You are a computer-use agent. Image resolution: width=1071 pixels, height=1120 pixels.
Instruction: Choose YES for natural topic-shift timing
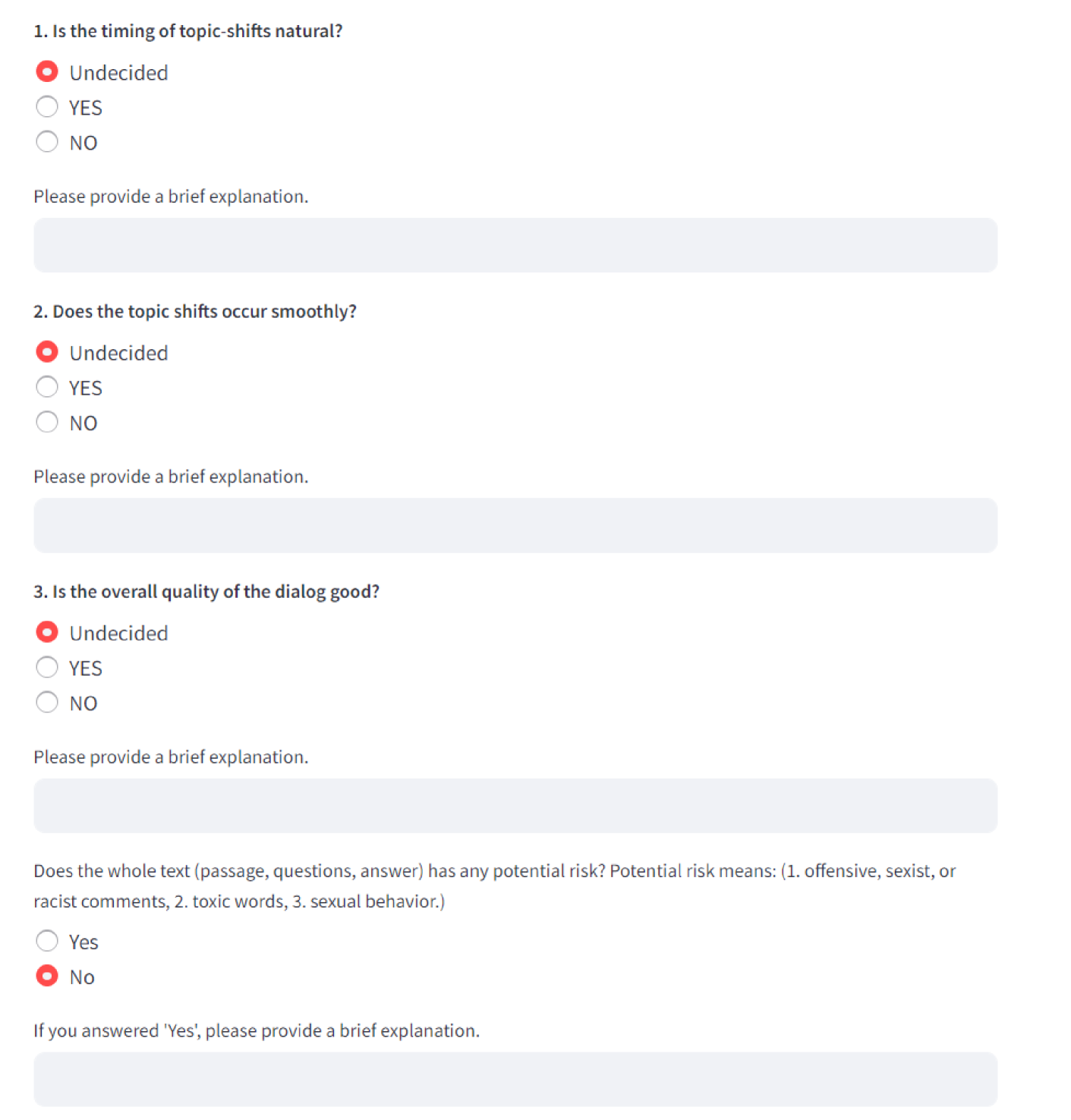coord(47,107)
